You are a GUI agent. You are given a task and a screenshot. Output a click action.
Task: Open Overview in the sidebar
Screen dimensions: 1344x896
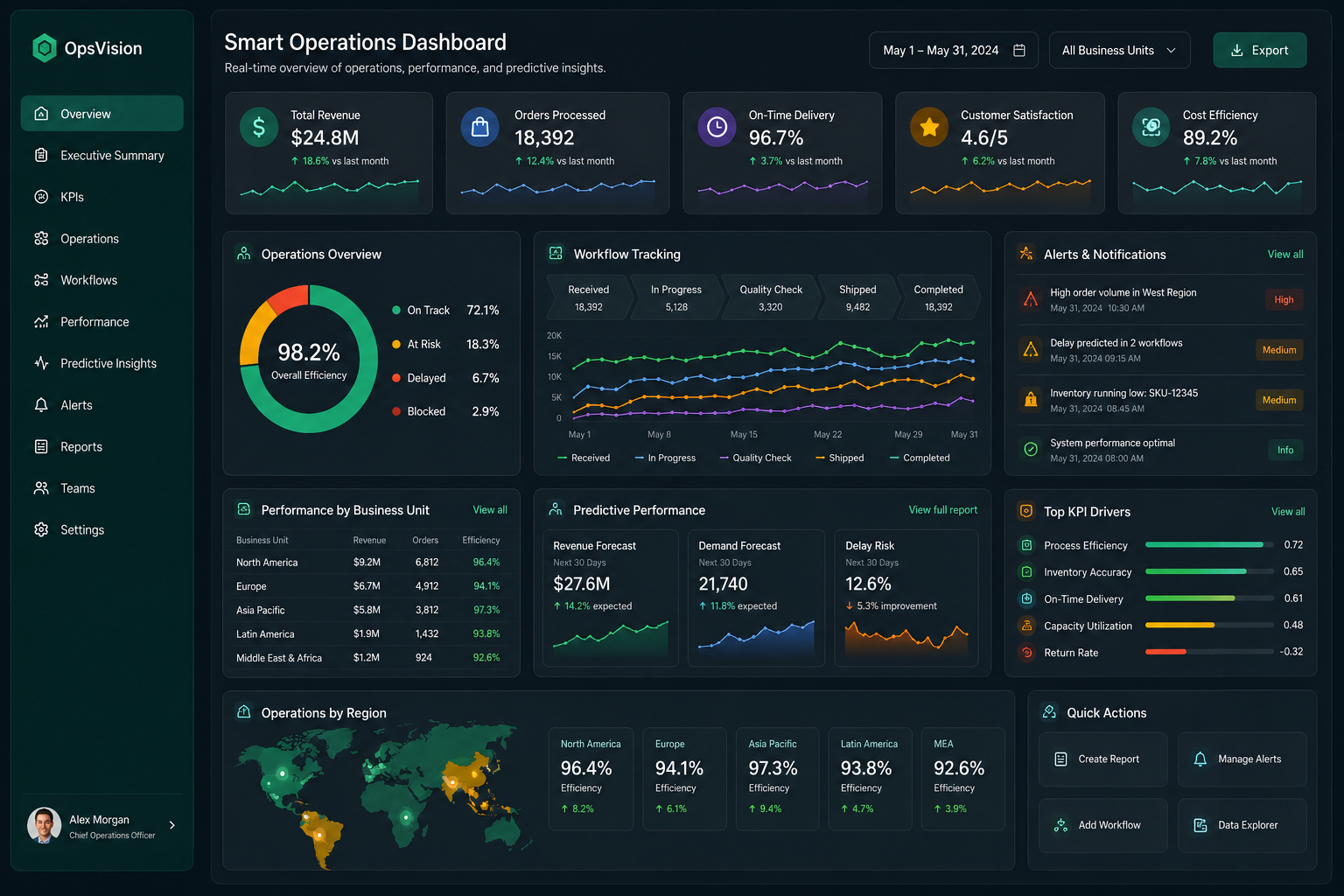pyautogui.click(x=101, y=114)
